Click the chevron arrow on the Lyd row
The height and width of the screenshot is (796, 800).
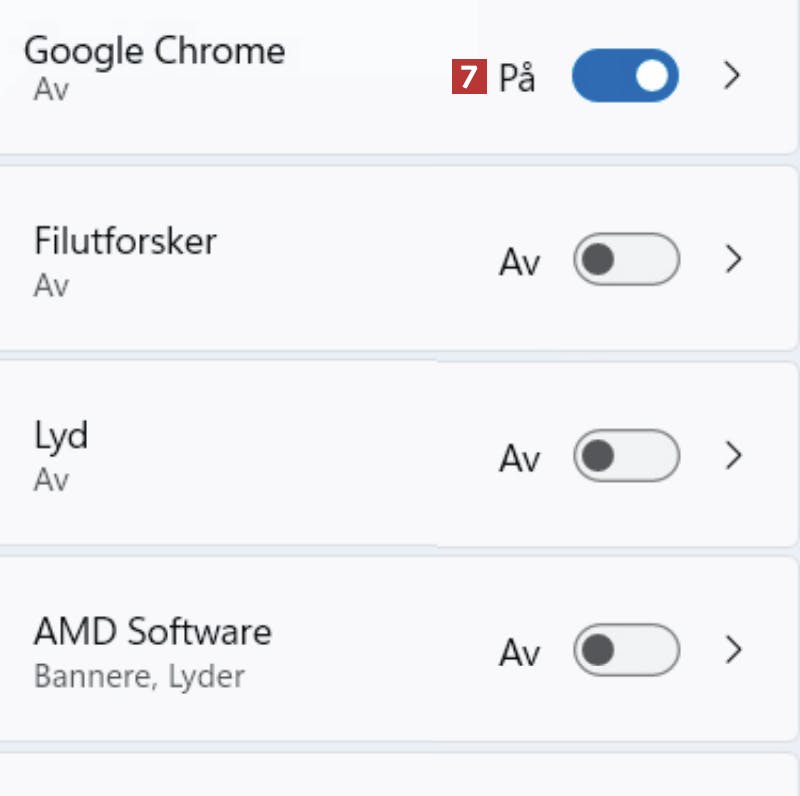pos(733,456)
